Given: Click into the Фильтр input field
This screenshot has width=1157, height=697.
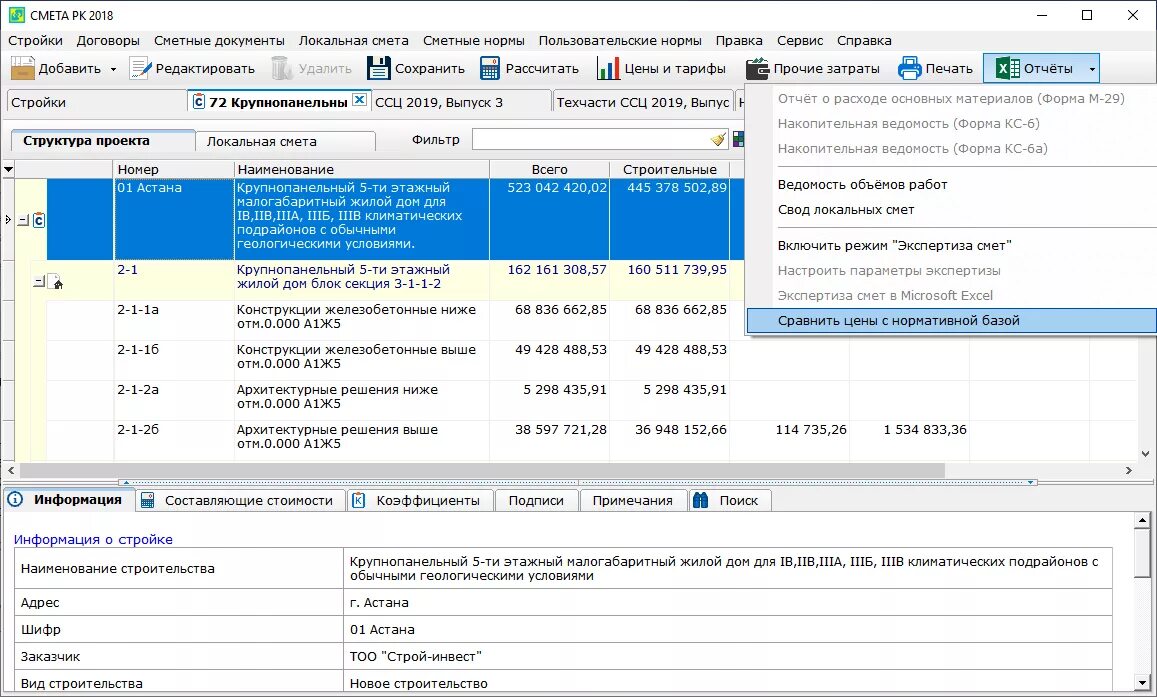Looking at the screenshot, I should point(590,139).
